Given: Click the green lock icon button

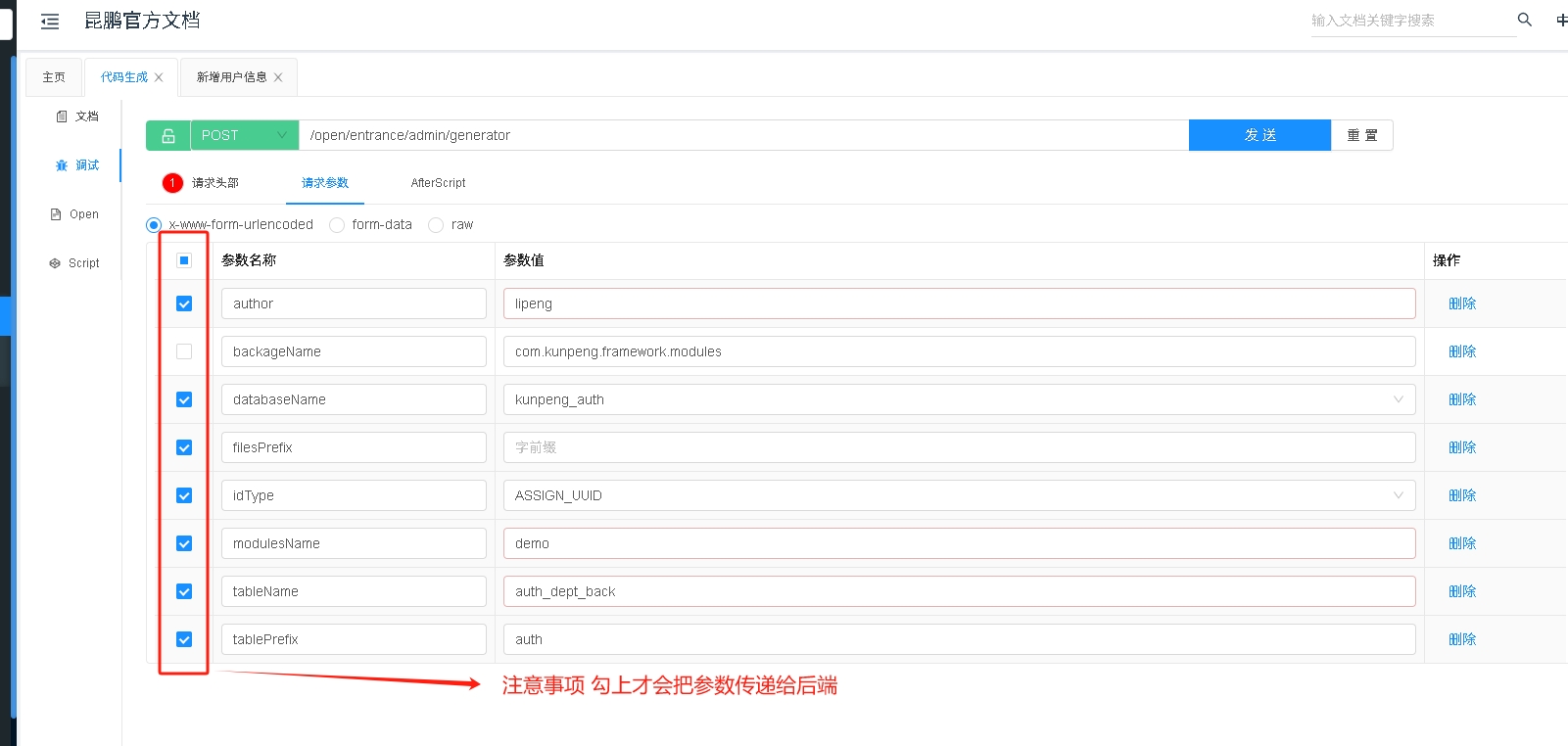Looking at the screenshot, I should point(167,135).
